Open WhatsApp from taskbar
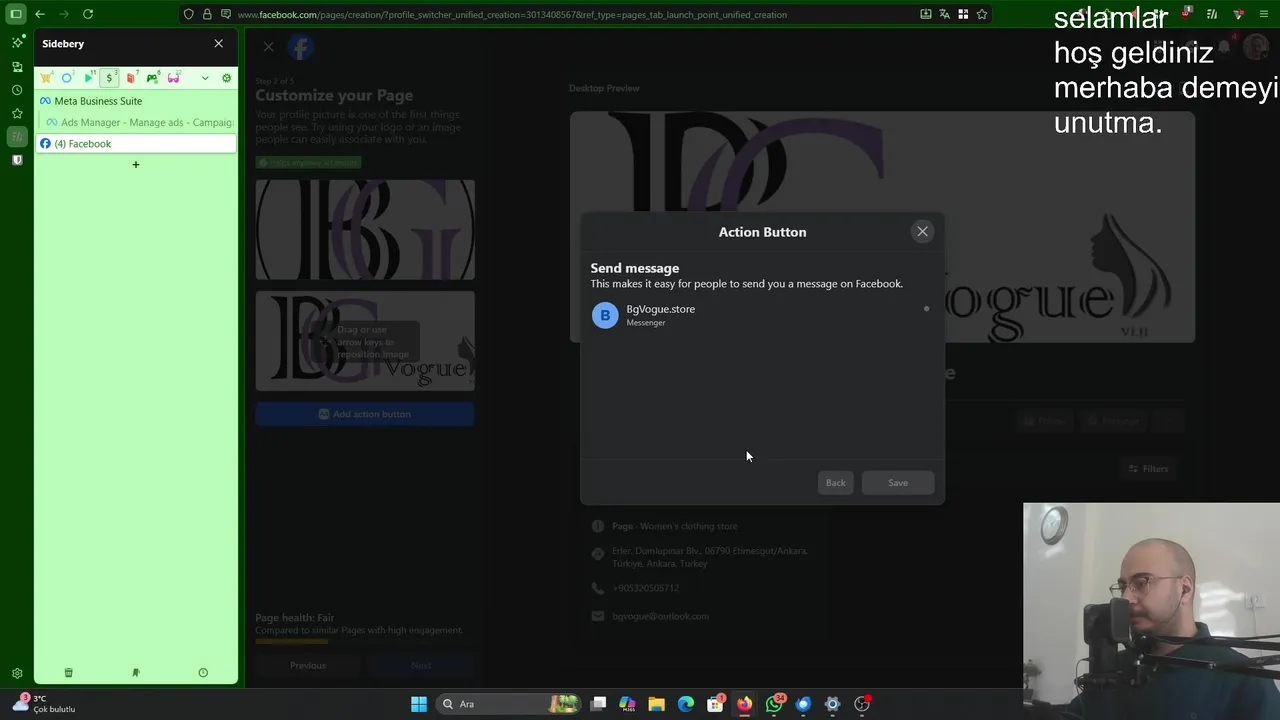The width and height of the screenshot is (1280, 720). (x=774, y=704)
